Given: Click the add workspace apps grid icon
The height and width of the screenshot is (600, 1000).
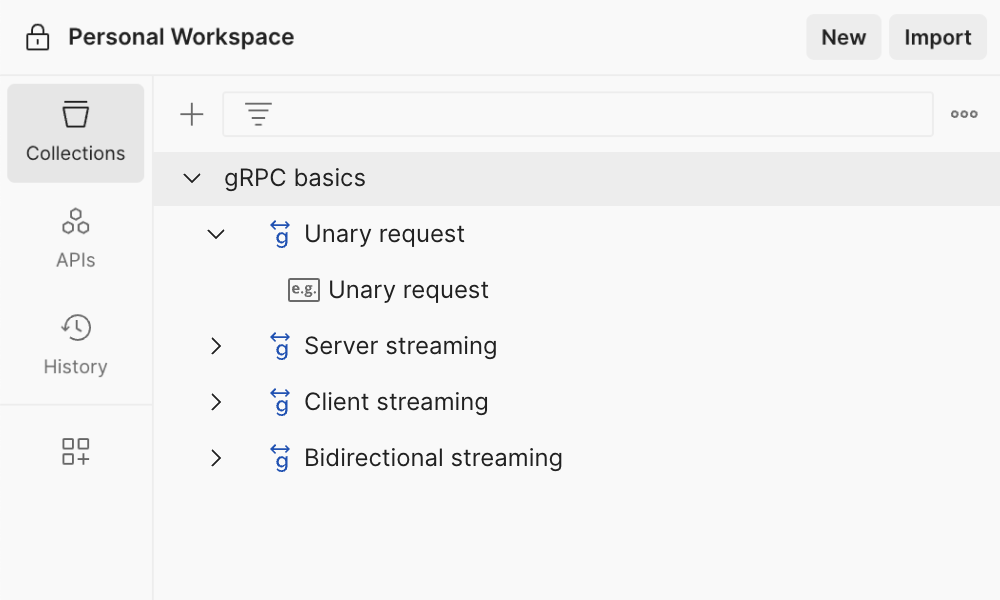Looking at the screenshot, I should [76, 451].
